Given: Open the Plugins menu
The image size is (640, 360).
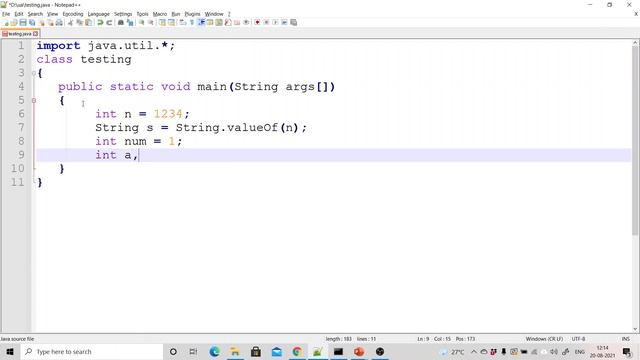Looking at the screenshot, I should [x=192, y=14].
